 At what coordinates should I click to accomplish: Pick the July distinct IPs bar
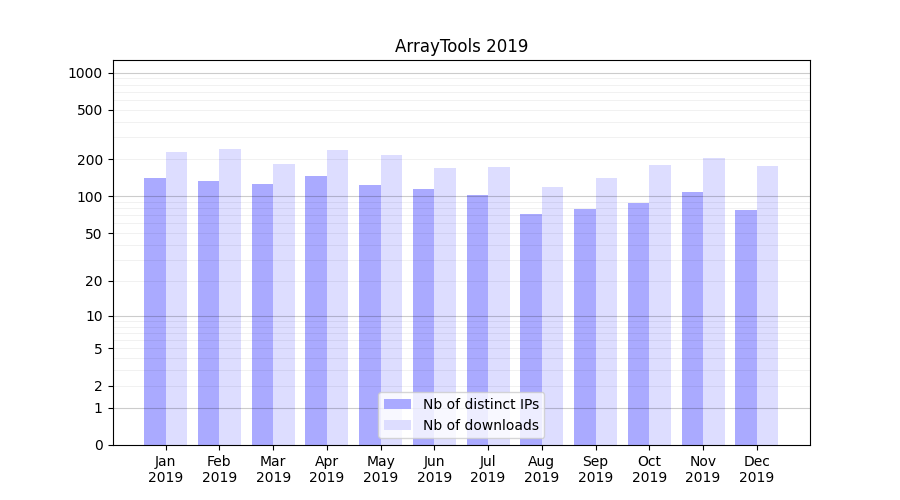[x=477, y=320]
